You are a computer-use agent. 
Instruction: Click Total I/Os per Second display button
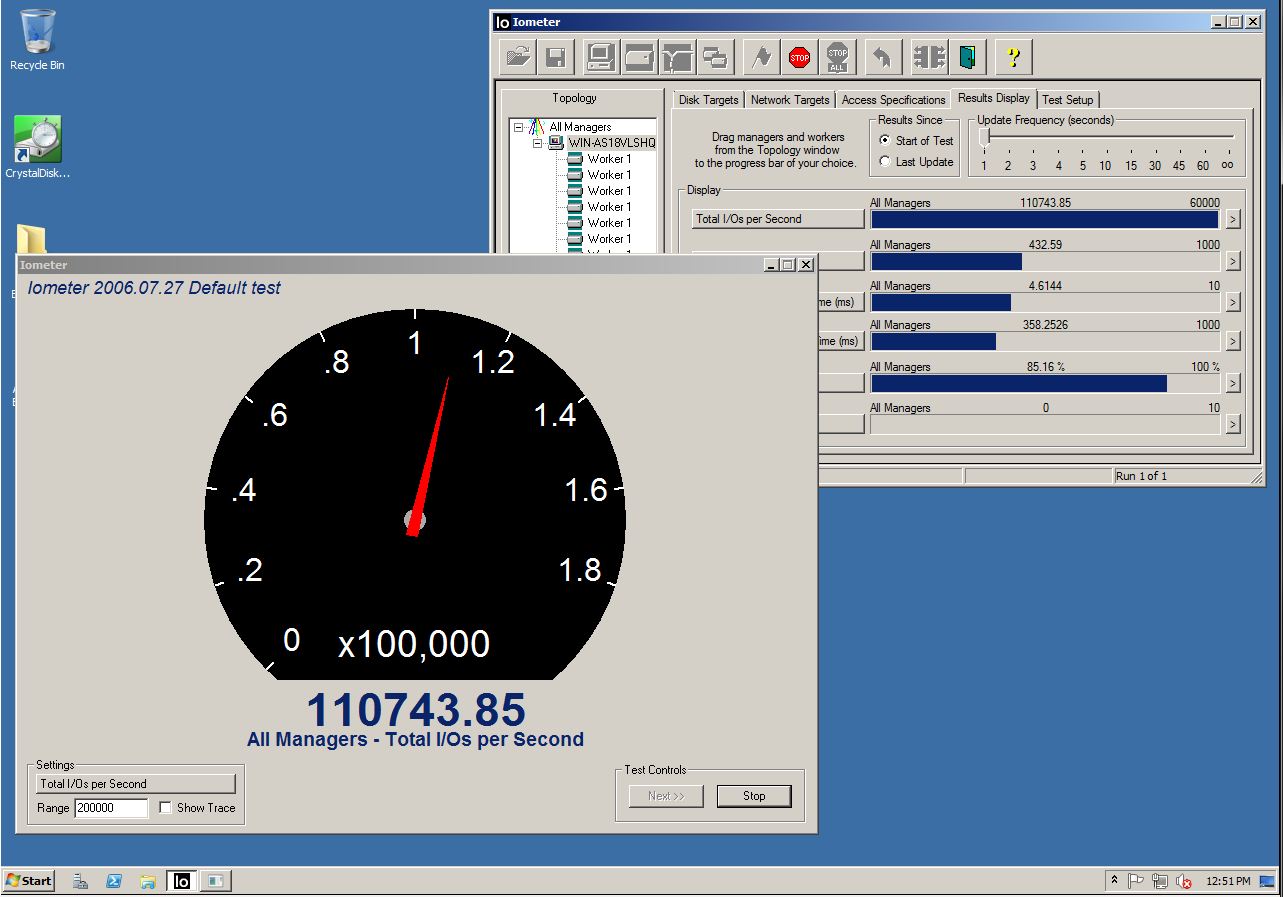click(x=778, y=219)
